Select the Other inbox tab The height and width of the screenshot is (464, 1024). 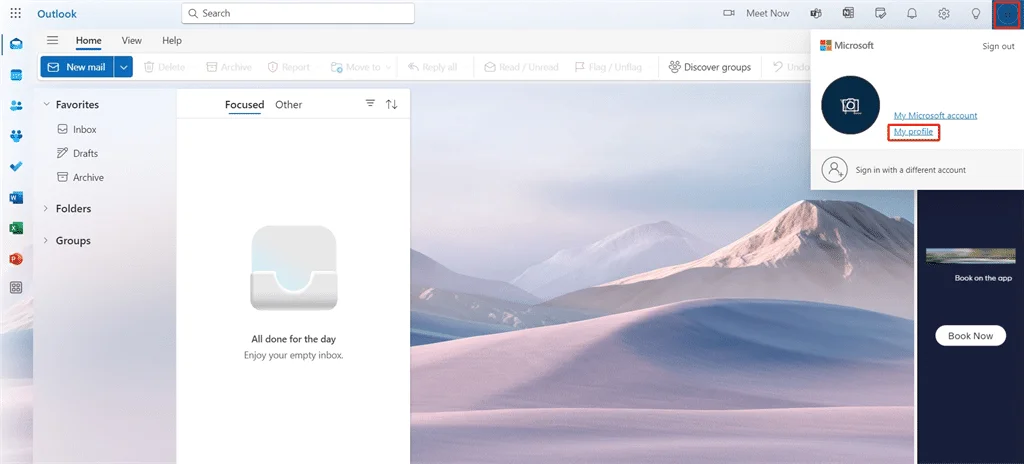tap(289, 105)
